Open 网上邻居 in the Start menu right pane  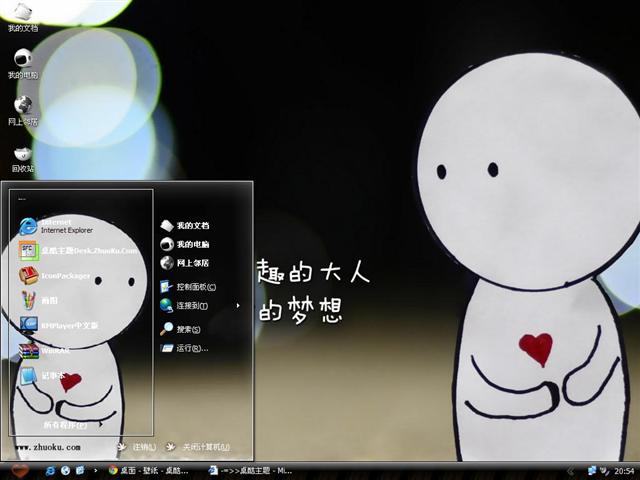point(185,263)
